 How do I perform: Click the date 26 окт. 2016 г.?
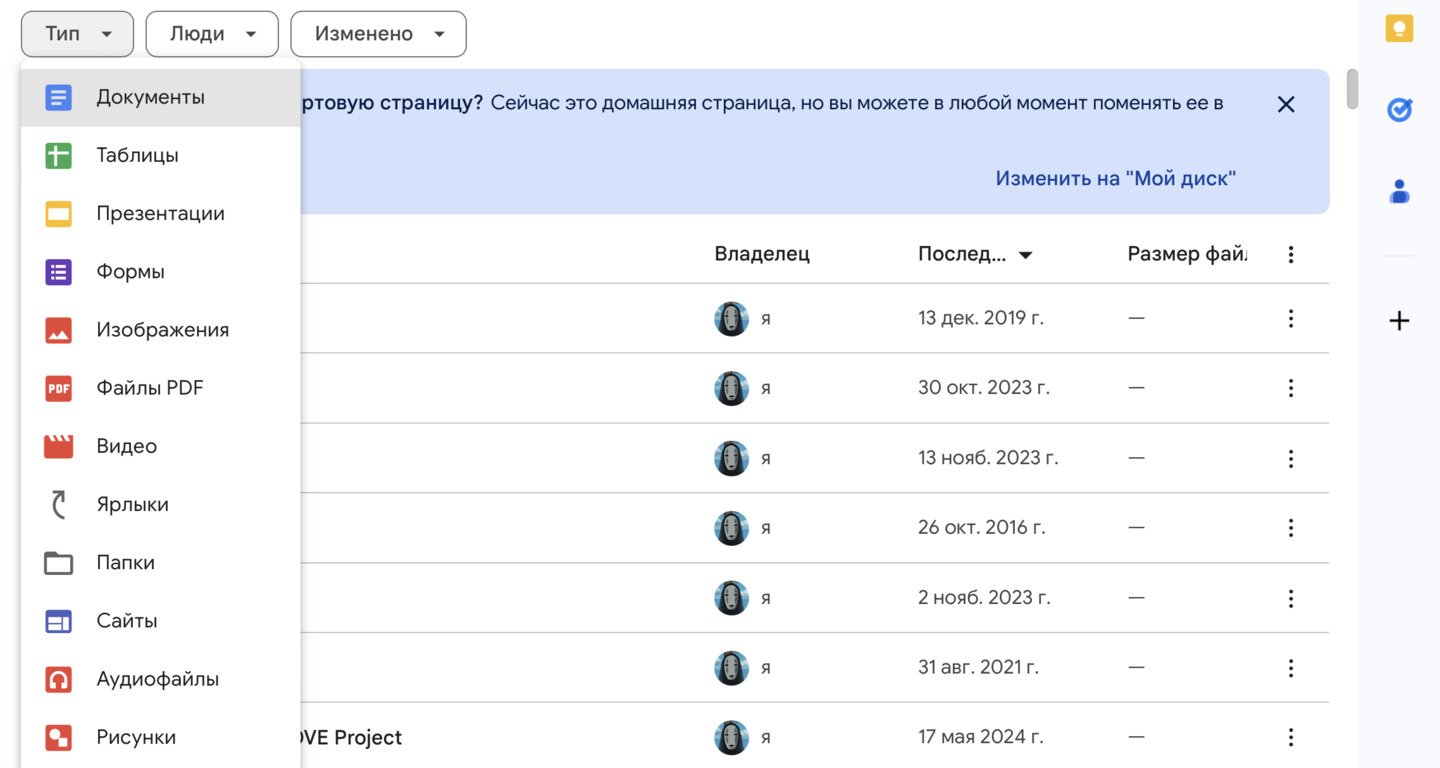pyautogui.click(x=982, y=527)
